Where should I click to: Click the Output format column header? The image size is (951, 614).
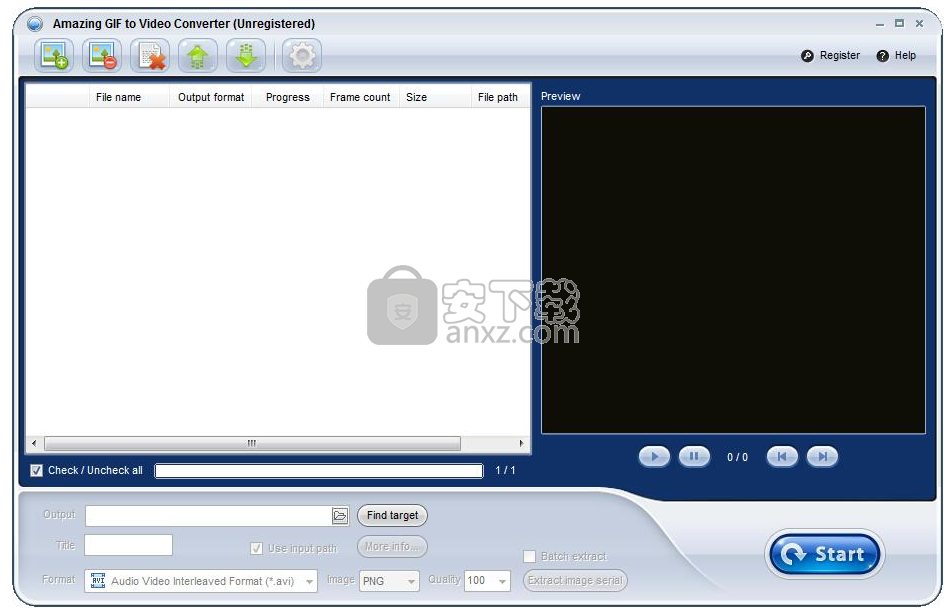[211, 97]
